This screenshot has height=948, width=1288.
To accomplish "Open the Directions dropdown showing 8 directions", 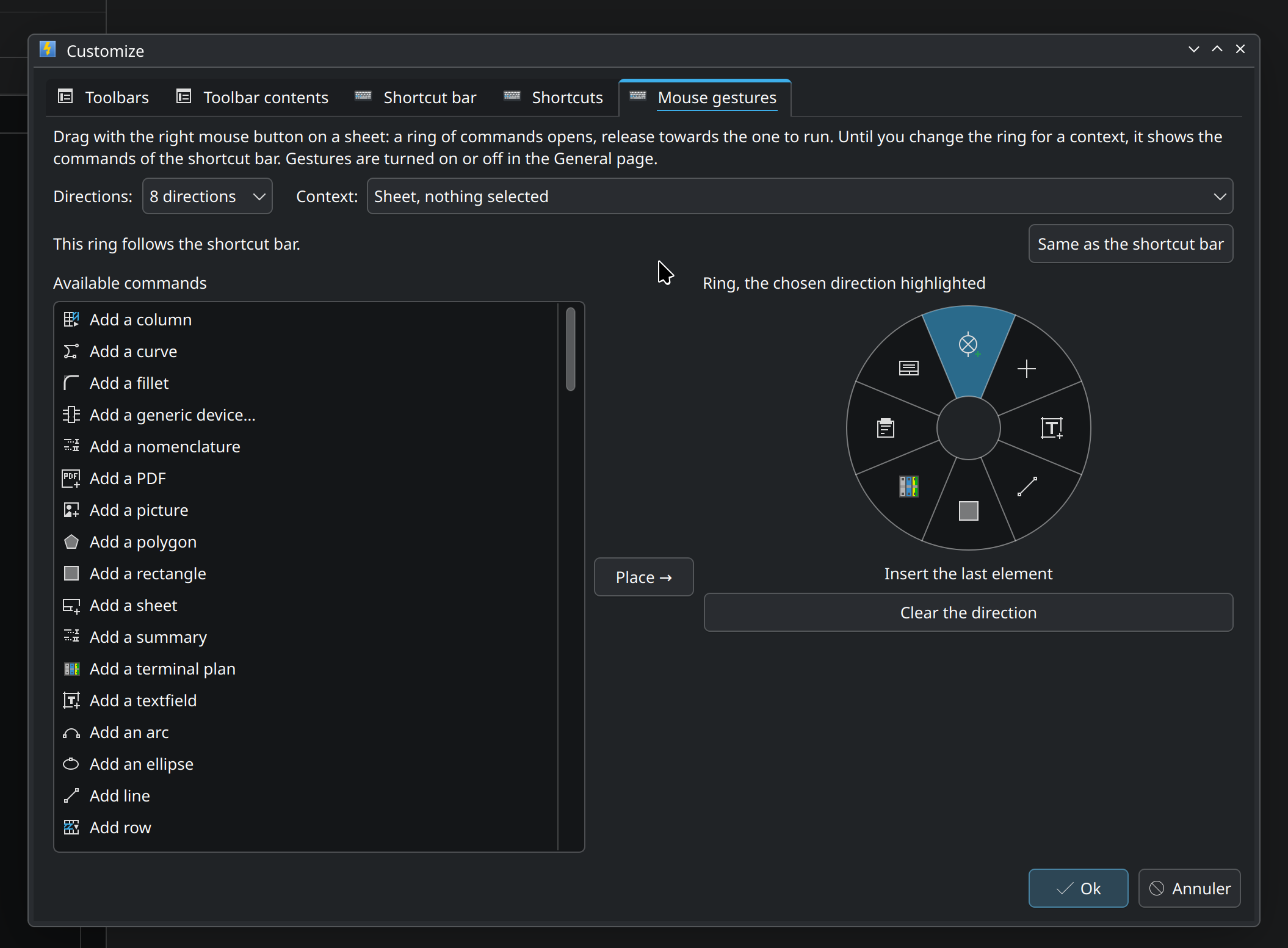I will [208, 197].
